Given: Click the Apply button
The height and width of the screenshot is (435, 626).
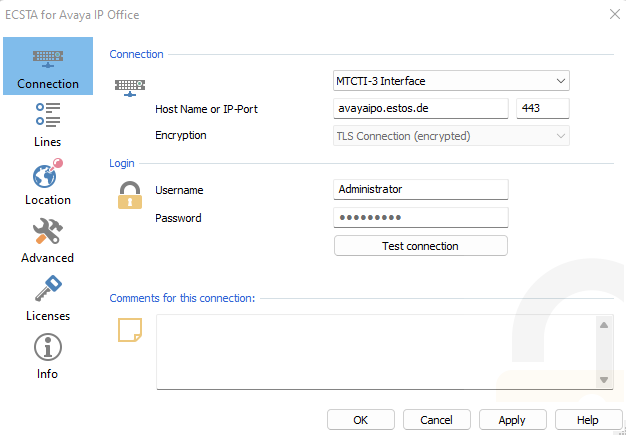Looking at the screenshot, I should (x=513, y=420).
